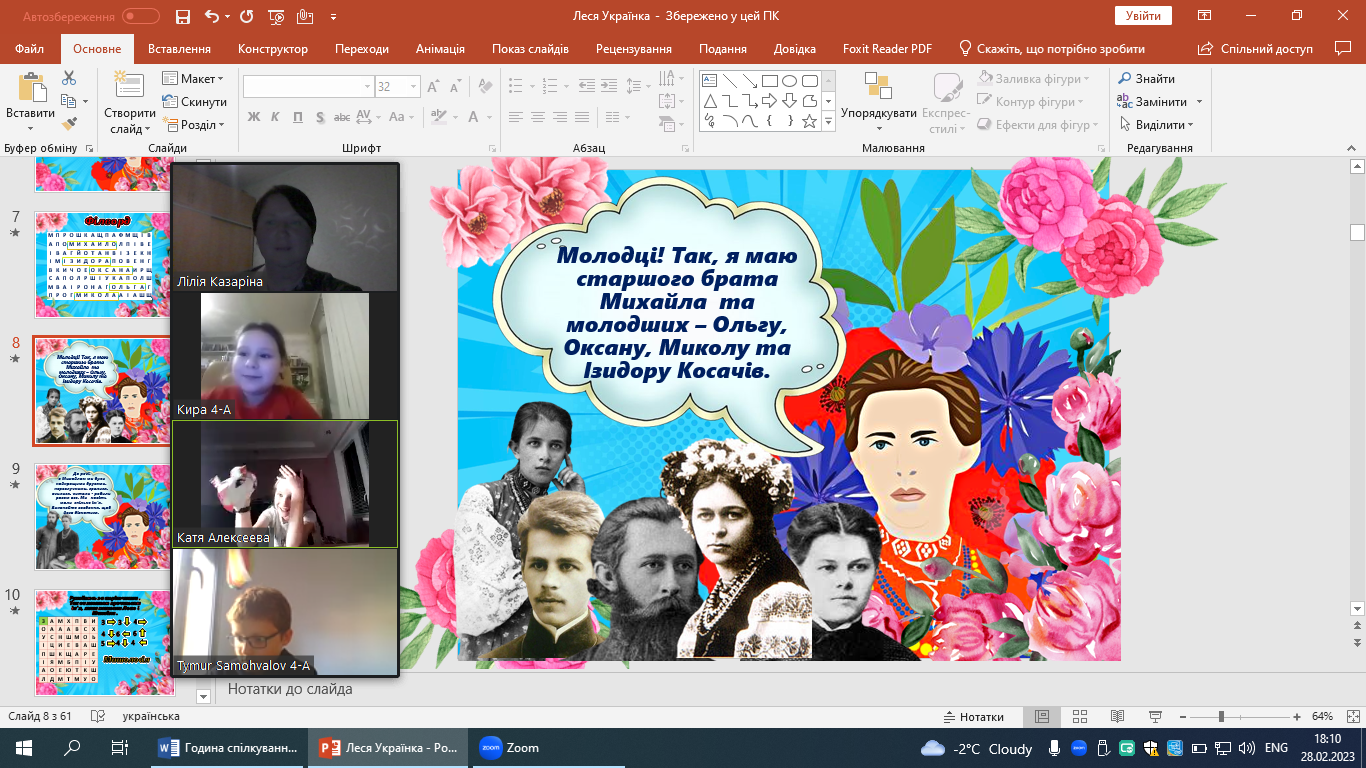The image size is (1366, 768).
Task: Increase font size with the larger A
Action: (x=433, y=87)
